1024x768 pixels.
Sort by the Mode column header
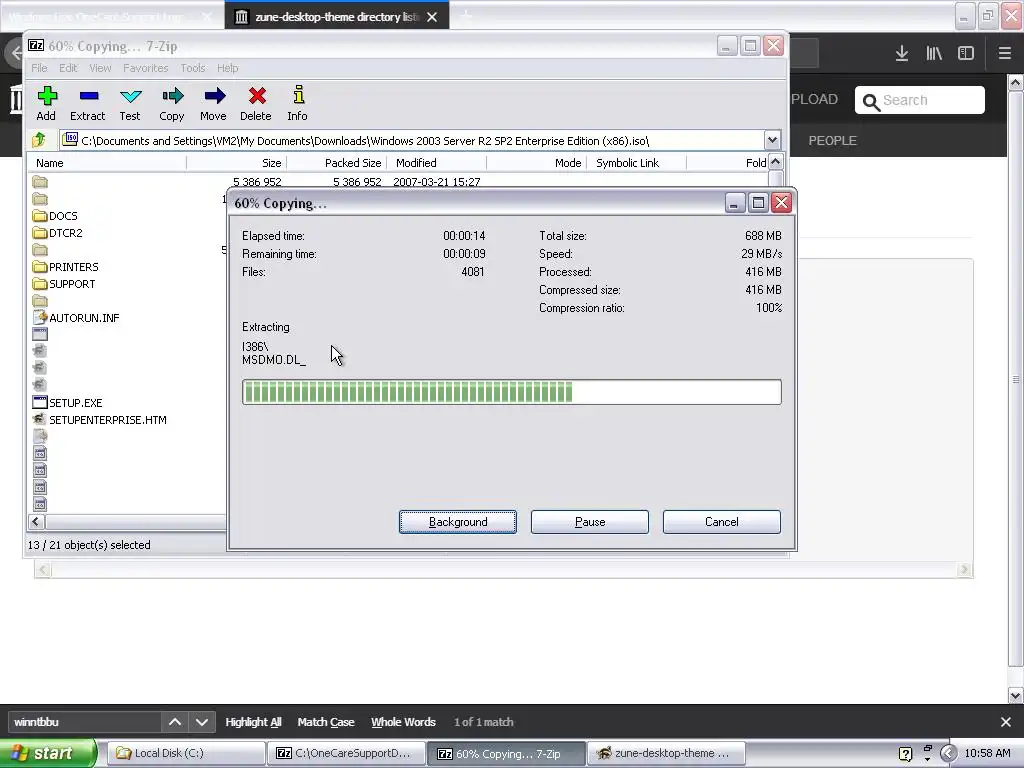pyautogui.click(x=537, y=163)
